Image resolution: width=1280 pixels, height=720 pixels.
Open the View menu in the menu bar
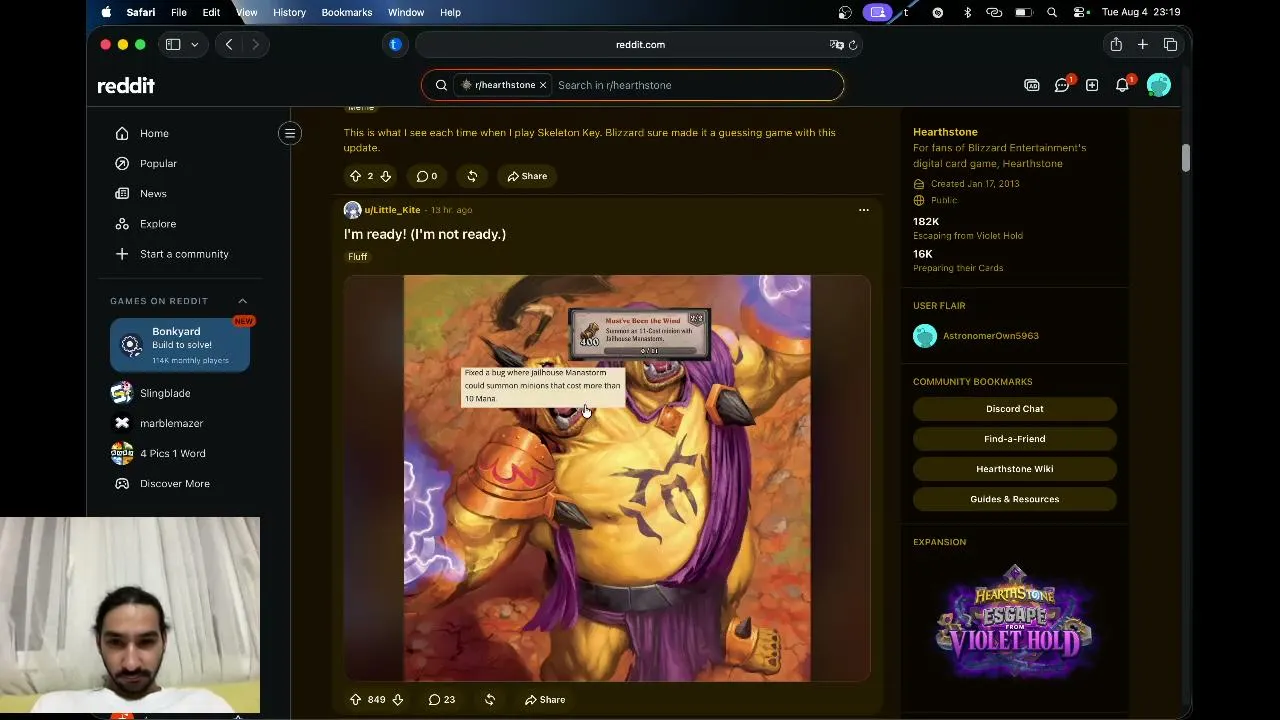246,12
